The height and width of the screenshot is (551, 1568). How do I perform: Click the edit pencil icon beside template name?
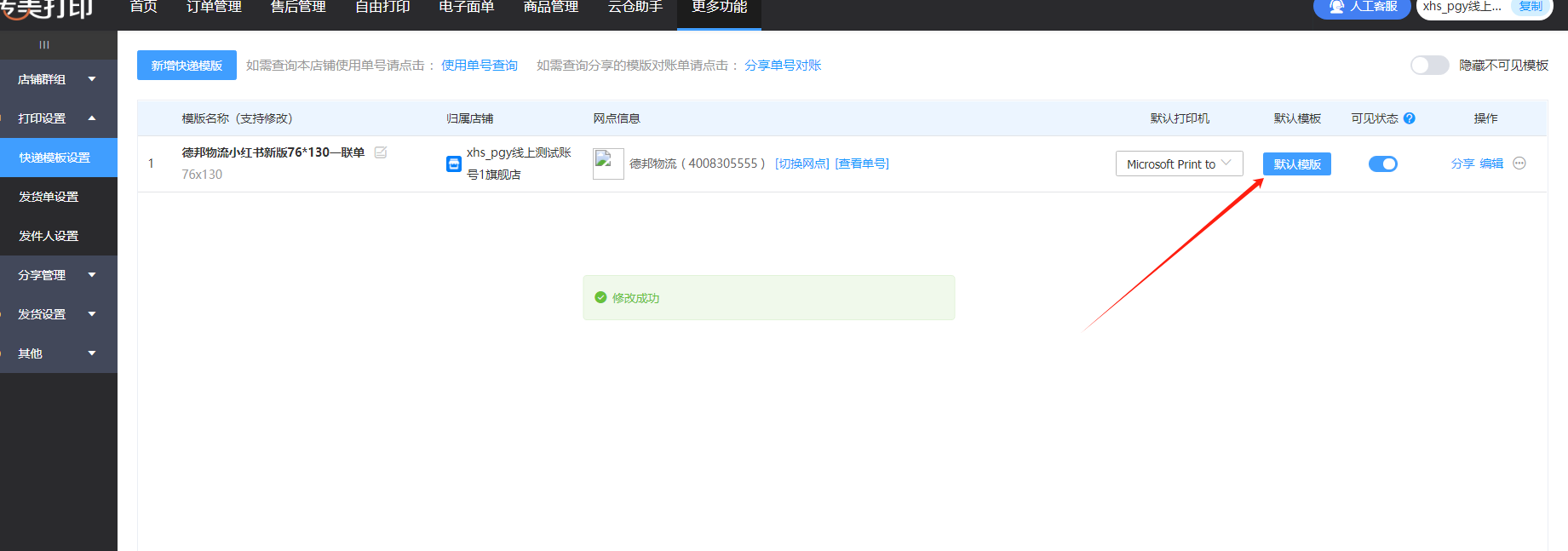coord(381,152)
